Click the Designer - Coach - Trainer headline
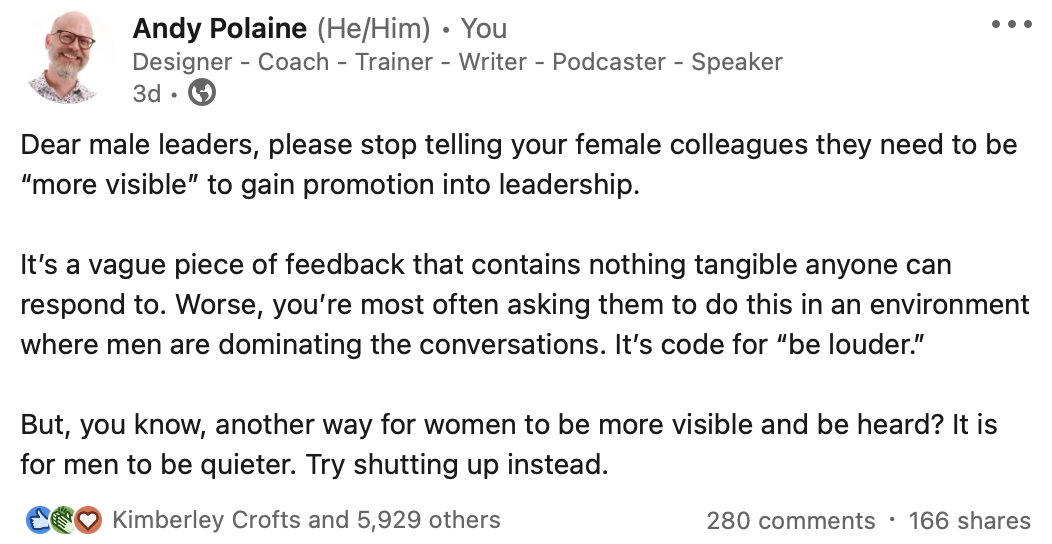The height and width of the screenshot is (544, 1052). point(458,62)
